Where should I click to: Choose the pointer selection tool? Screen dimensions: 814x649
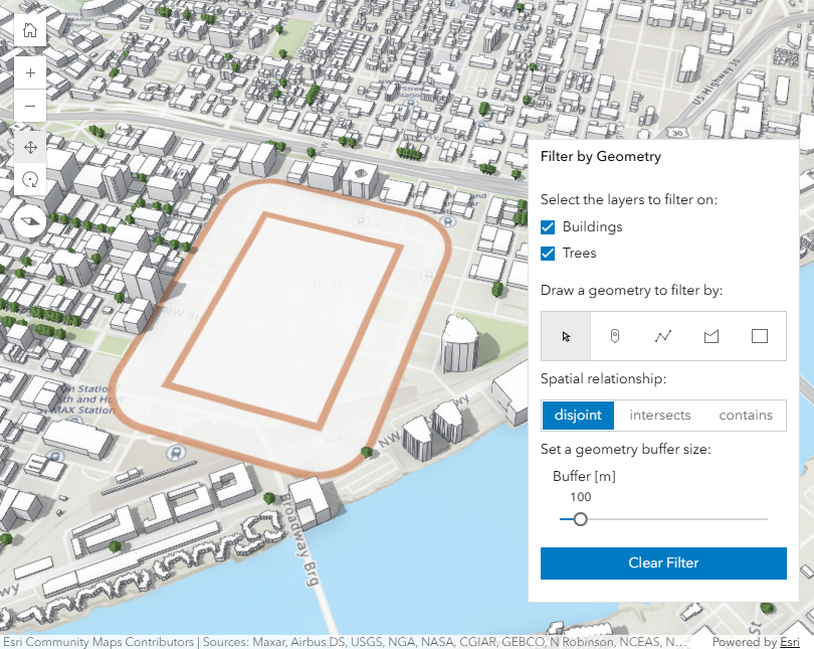pos(566,336)
